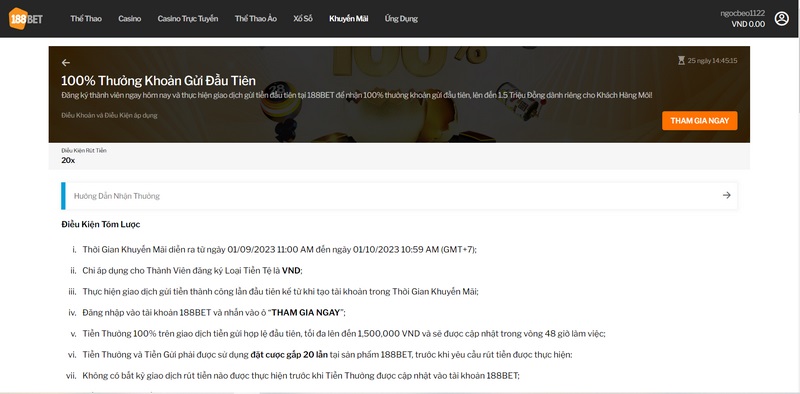Click the Điều Kiện Rút Tiền label

(84, 151)
